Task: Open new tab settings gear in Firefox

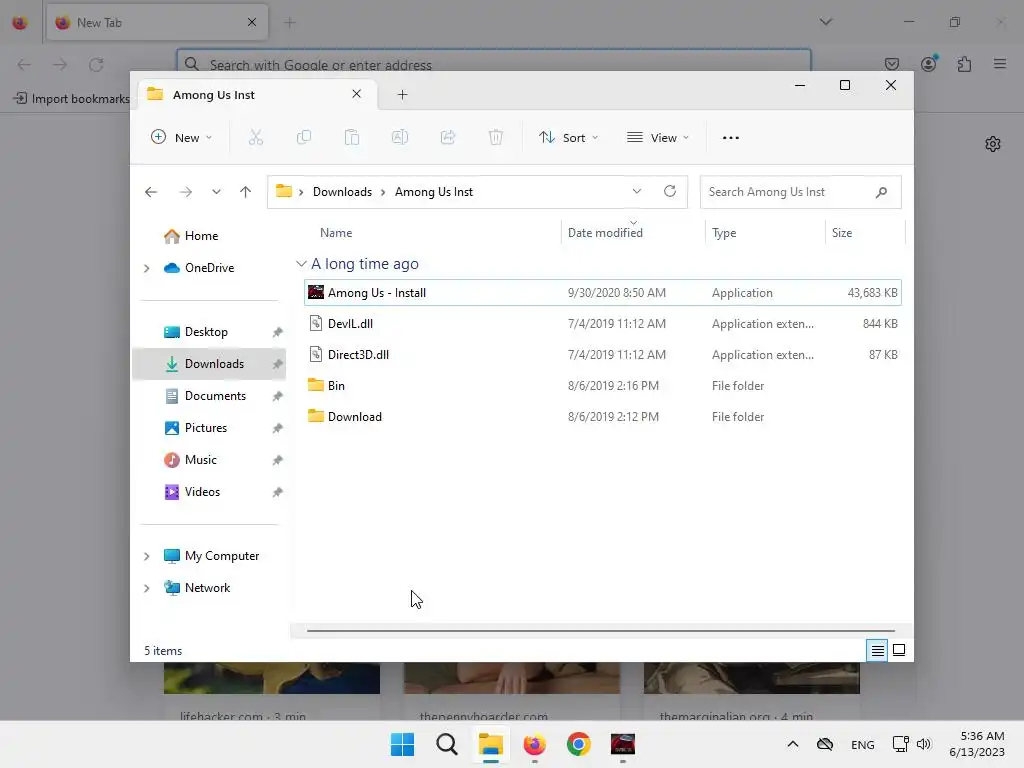Action: [993, 144]
